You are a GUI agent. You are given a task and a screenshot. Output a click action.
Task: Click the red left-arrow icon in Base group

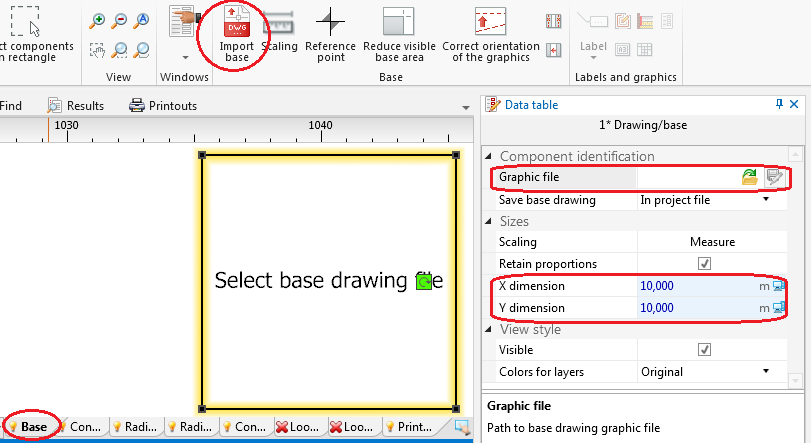pyautogui.click(x=553, y=50)
